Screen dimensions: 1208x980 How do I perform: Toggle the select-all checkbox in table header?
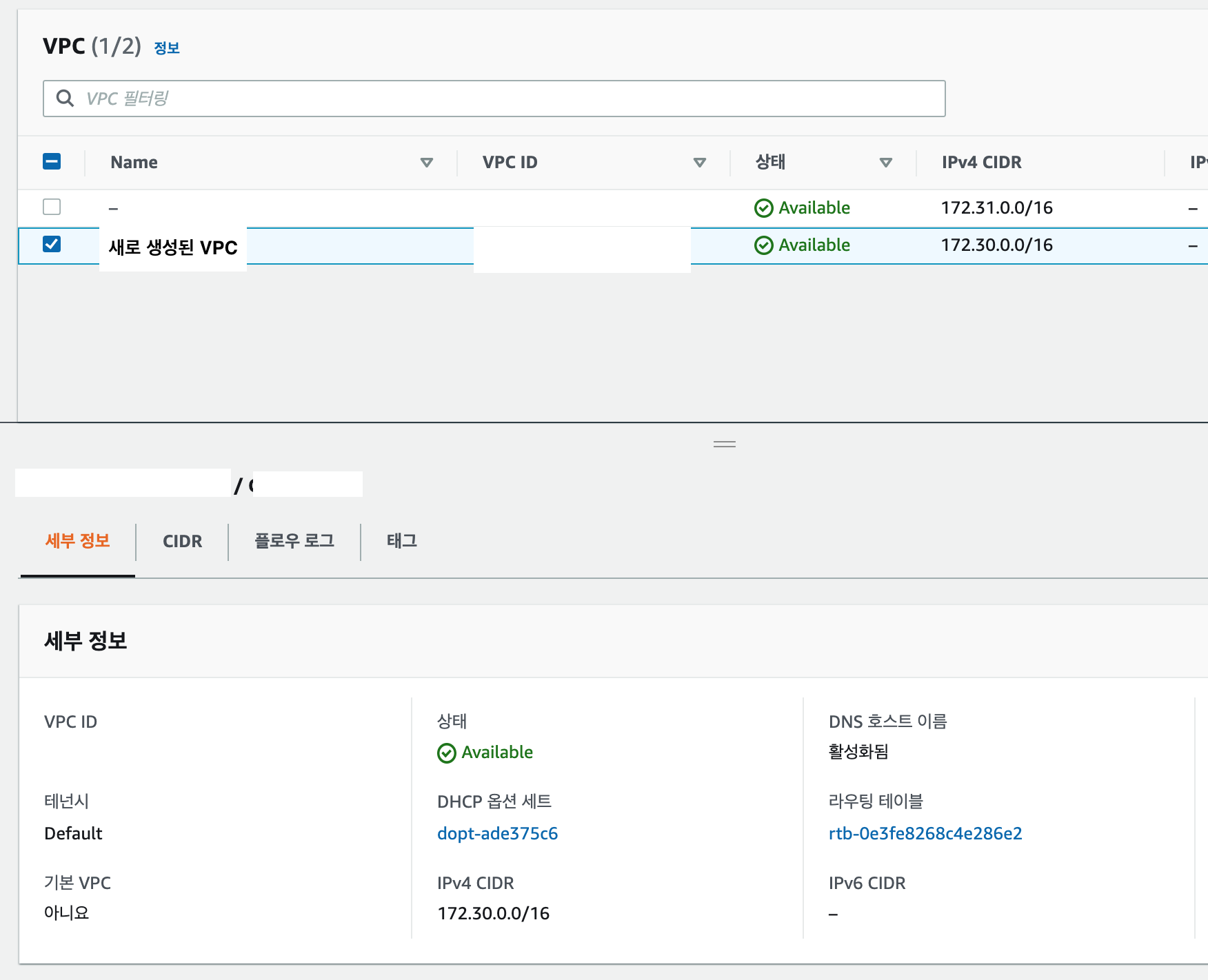[x=52, y=161]
